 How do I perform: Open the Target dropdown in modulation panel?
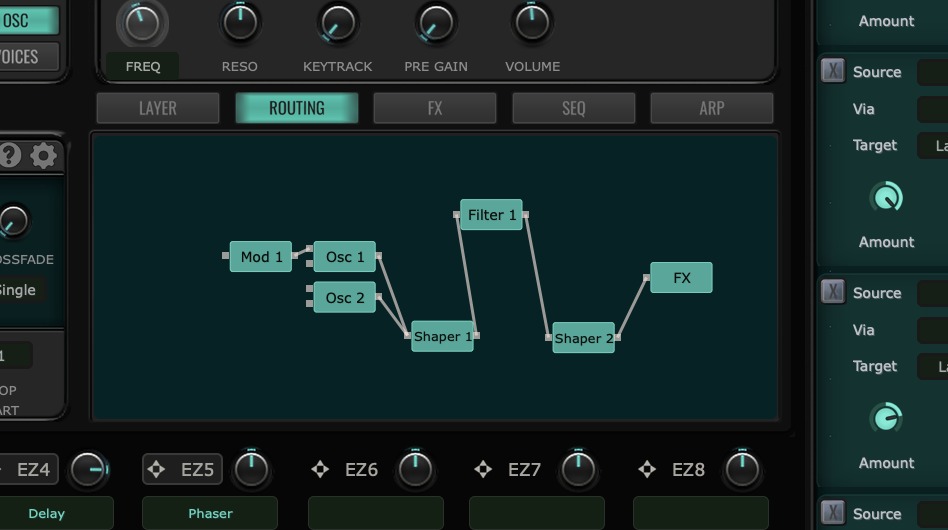932,145
